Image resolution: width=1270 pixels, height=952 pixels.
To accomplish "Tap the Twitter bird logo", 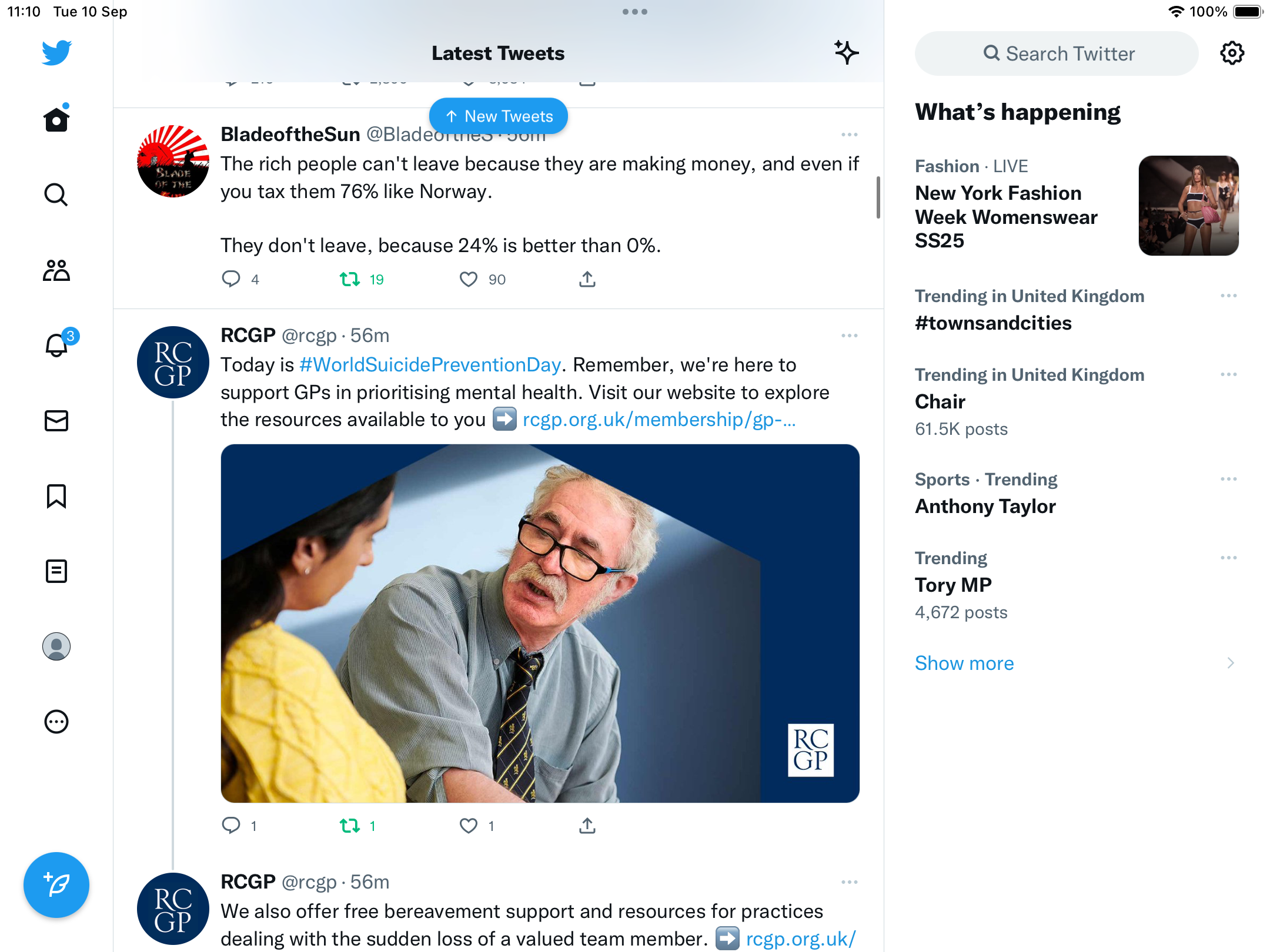I will tap(56, 53).
